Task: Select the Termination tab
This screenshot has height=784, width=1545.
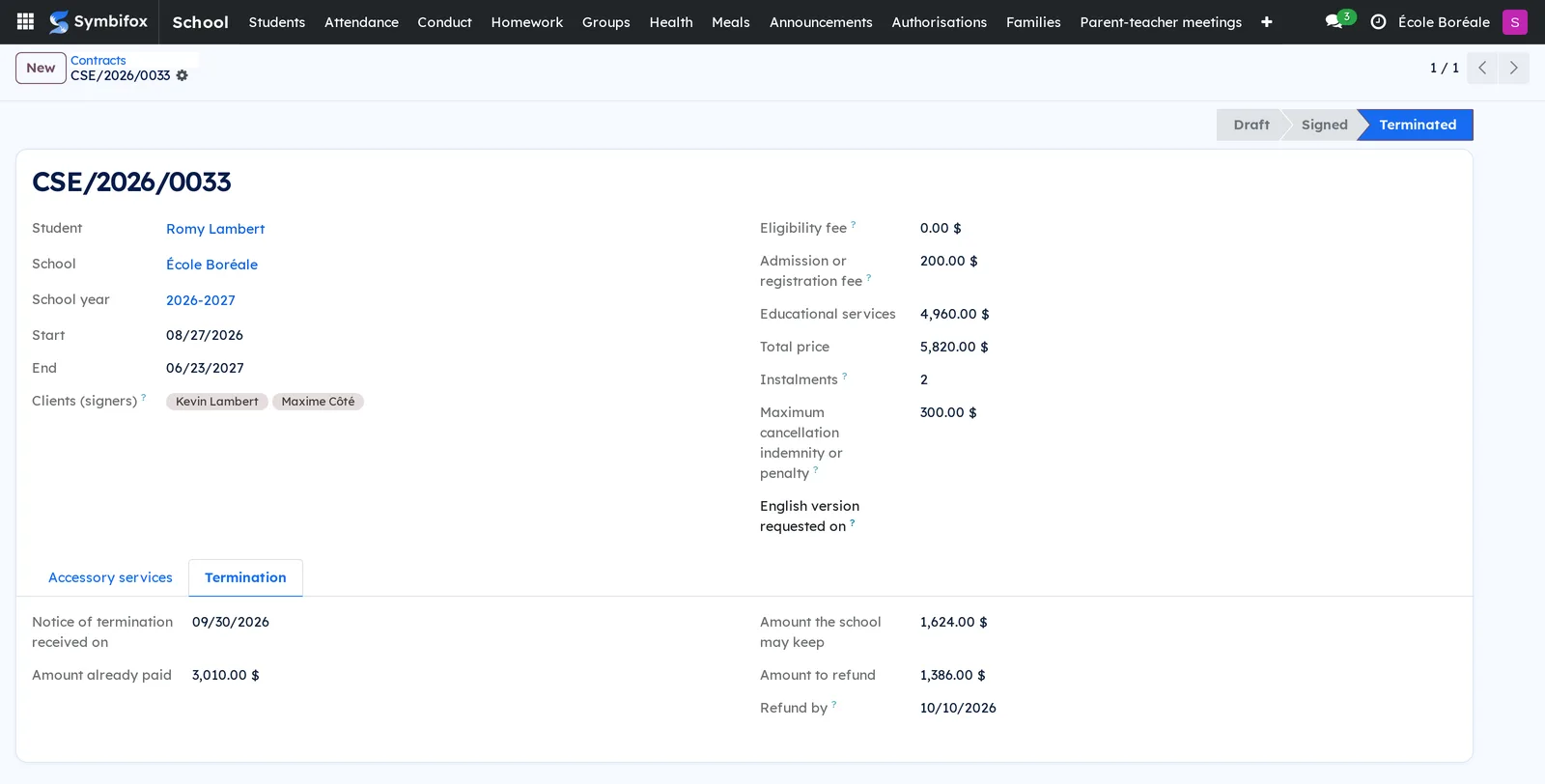Action: pyautogui.click(x=245, y=577)
